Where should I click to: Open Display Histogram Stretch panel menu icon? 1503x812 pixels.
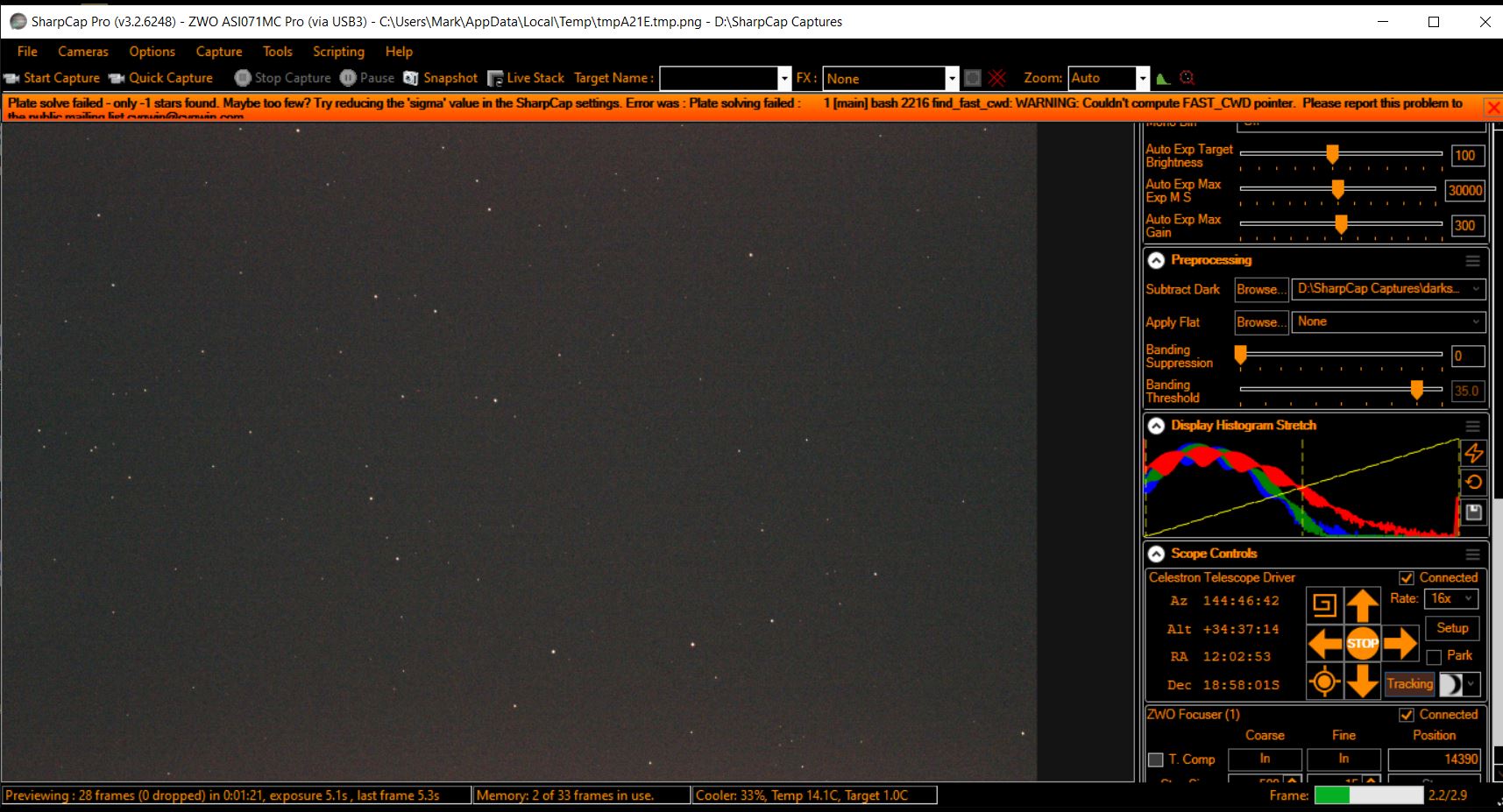coord(1473,426)
